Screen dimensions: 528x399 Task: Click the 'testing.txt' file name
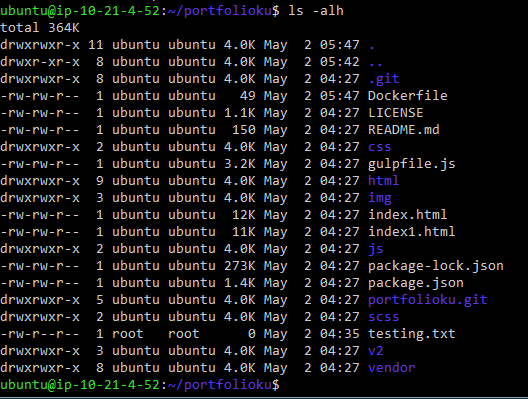411,334
